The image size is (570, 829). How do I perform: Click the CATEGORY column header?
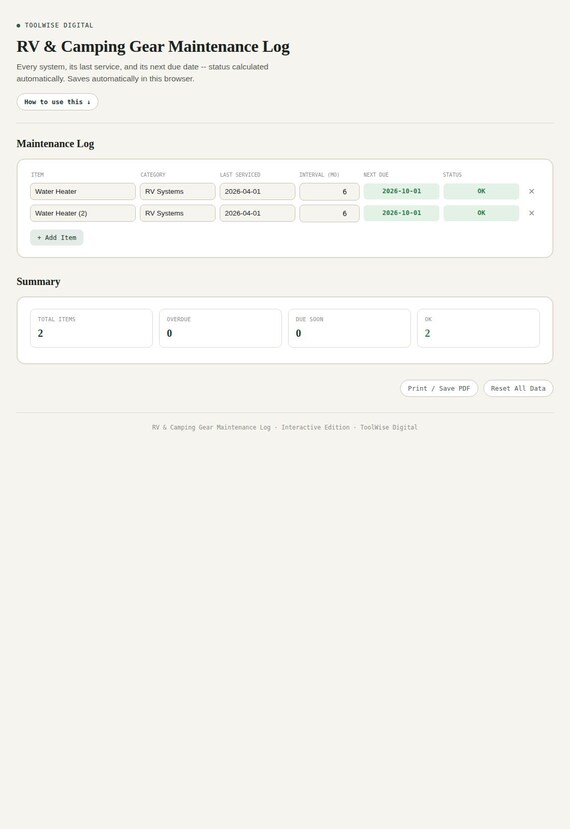(x=153, y=174)
